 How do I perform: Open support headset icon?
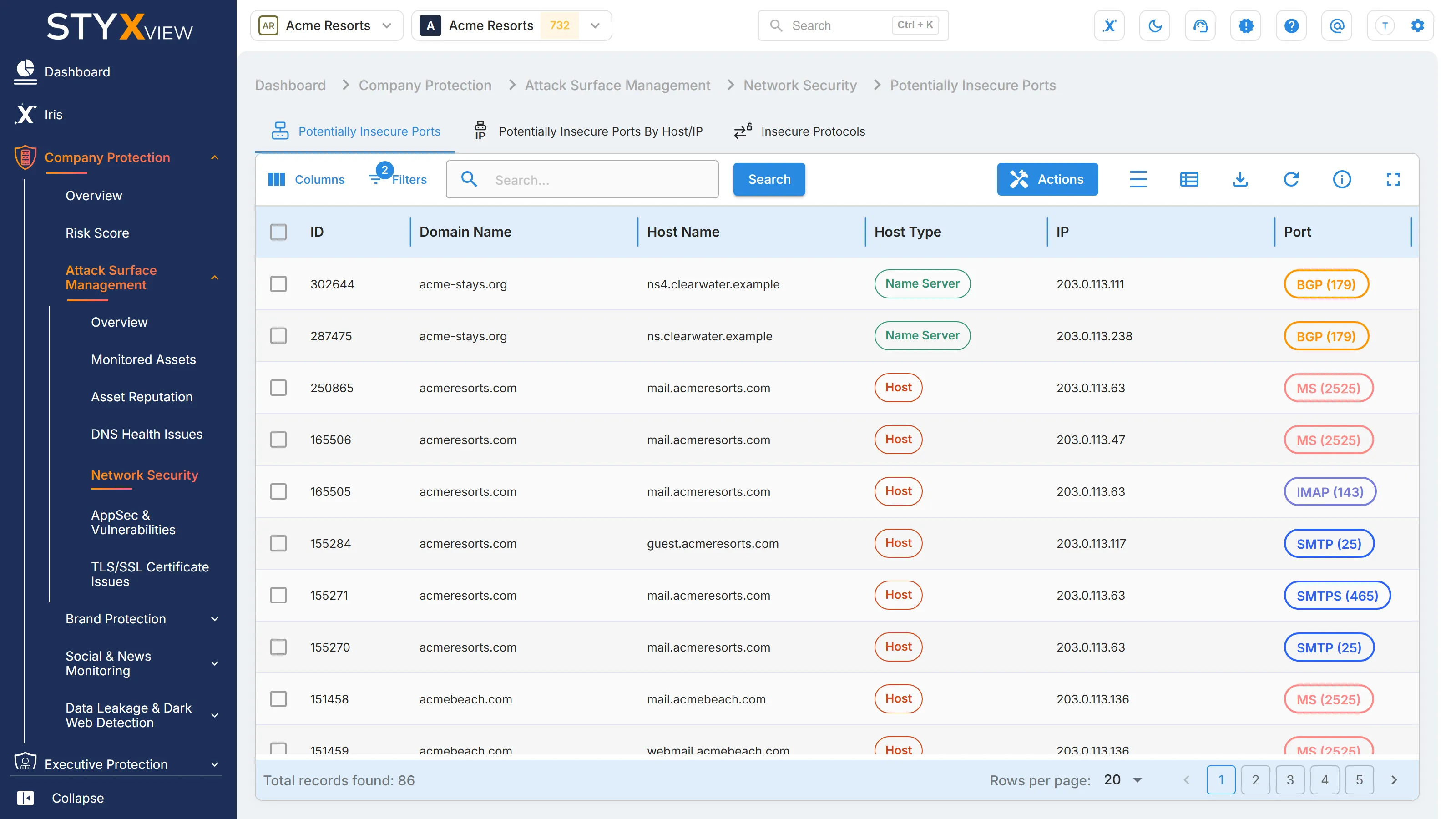(x=1200, y=25)
